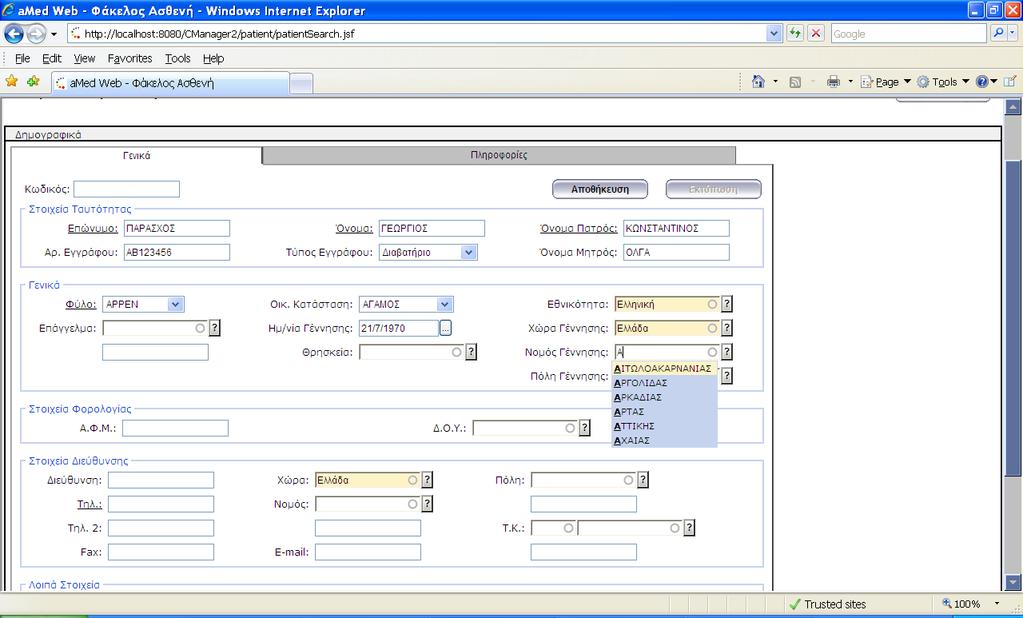
Task: Select the Γενικά tab
Action: (137, 156)
